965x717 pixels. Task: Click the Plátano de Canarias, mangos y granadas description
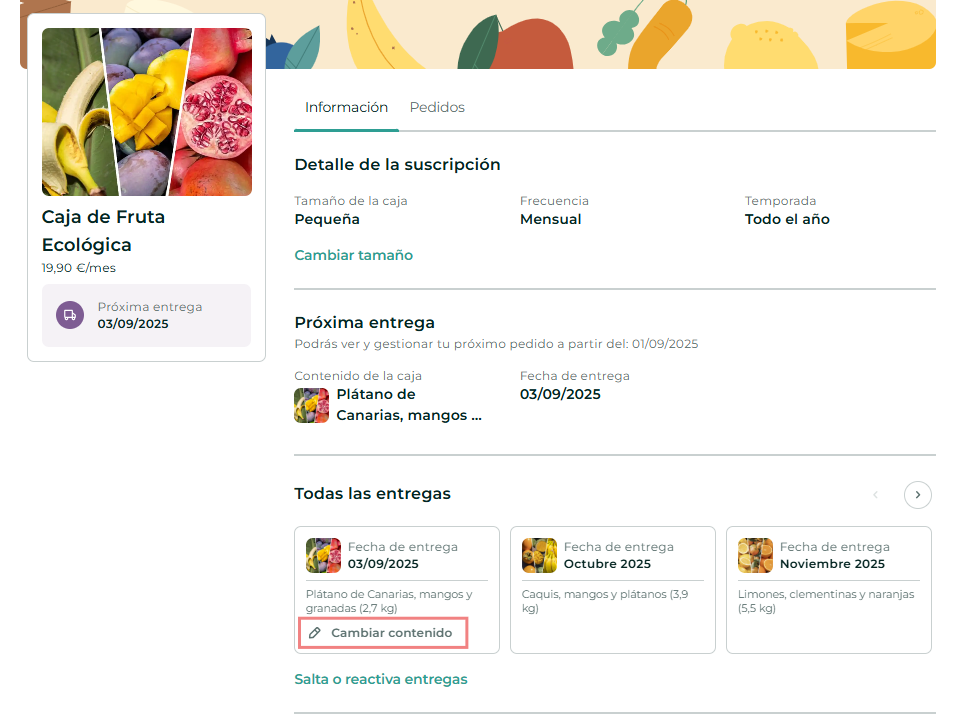coord(389,601)
